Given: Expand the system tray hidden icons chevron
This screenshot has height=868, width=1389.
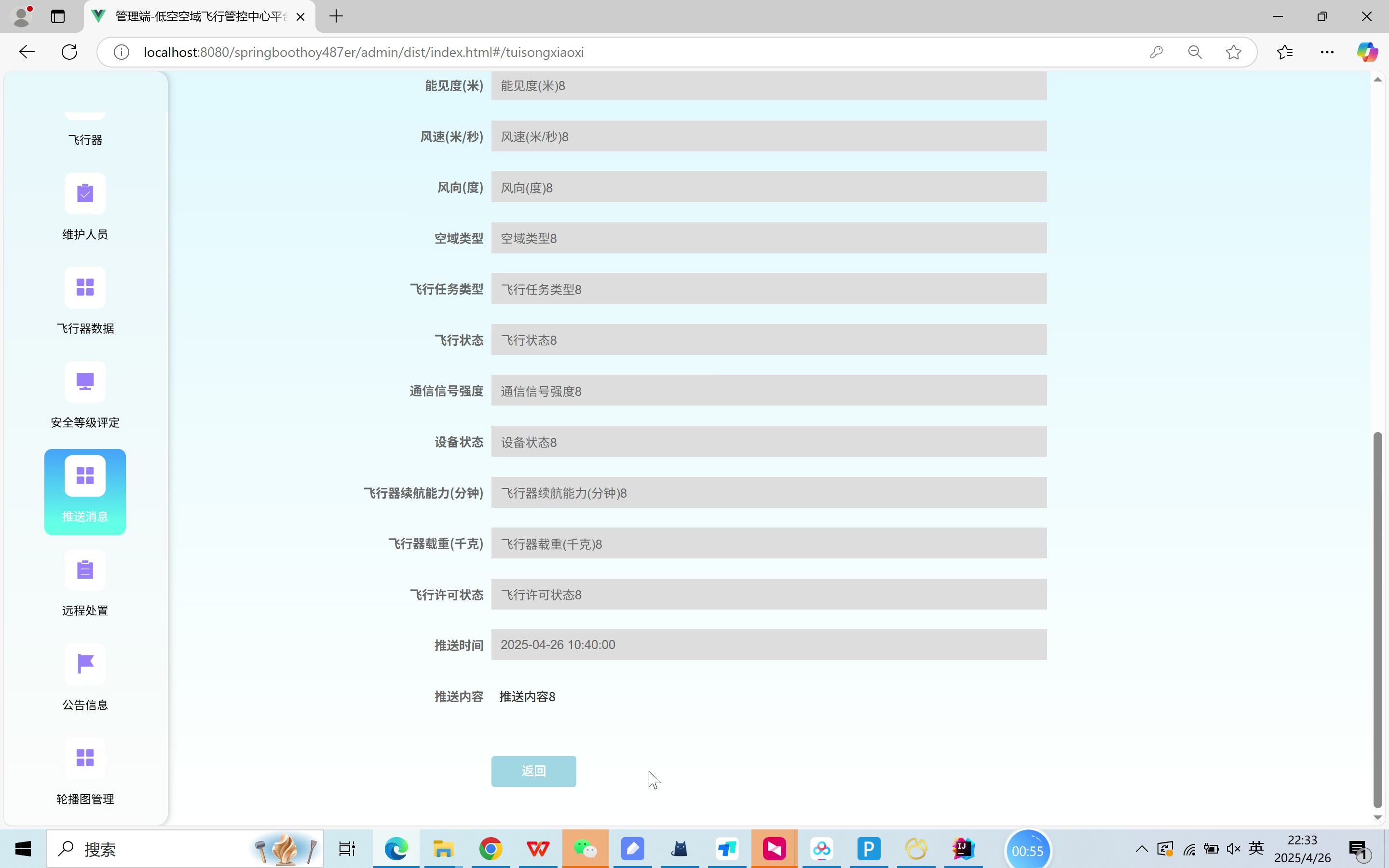Looking at the screenshot, I should 1142,849.
